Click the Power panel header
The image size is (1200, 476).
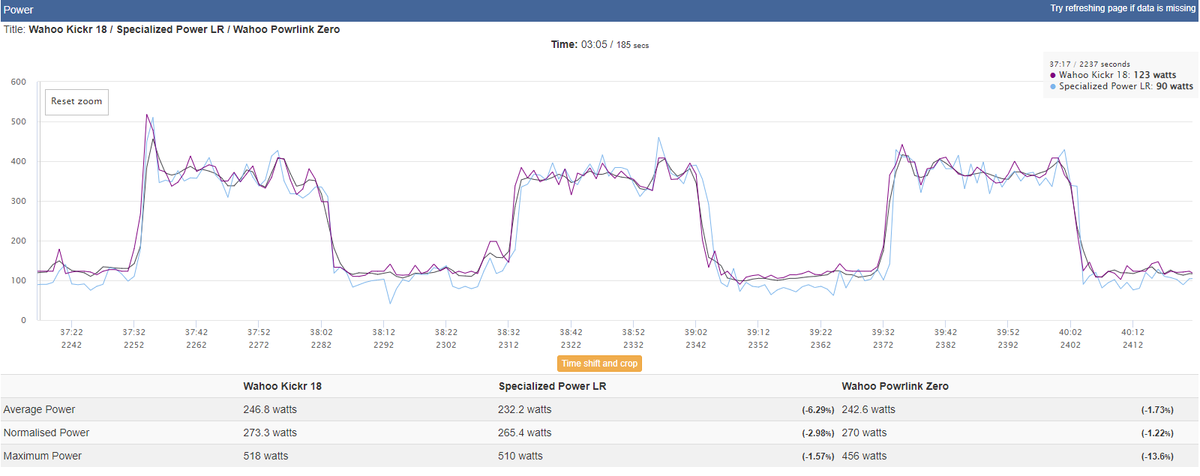[600, 8]
